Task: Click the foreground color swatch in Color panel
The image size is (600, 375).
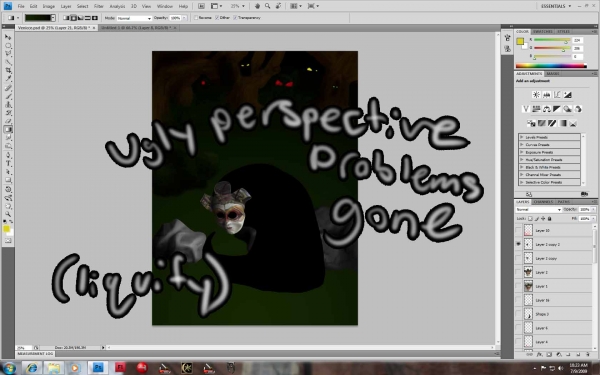Action: pos(520,41)
